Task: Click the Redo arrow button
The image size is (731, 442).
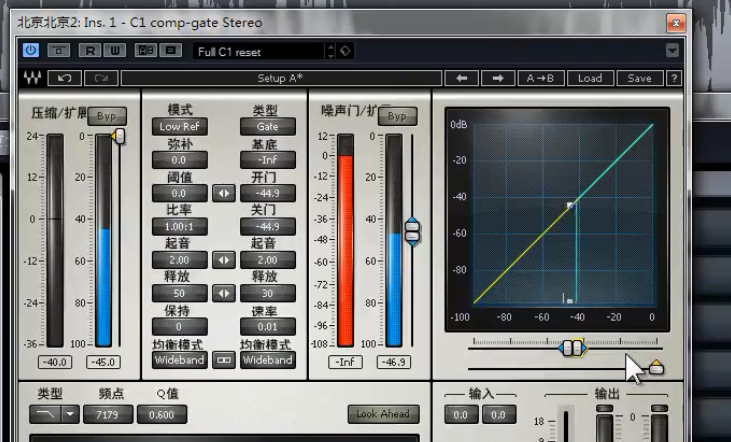Action: click(x=101, y=78)
